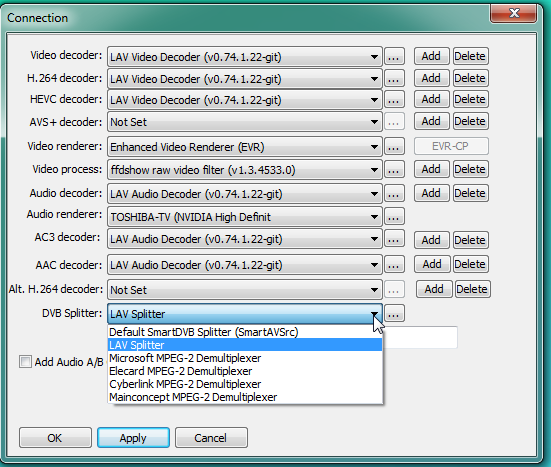
Task: Click Add for HEVC decoder
Action: coord(432,99)
